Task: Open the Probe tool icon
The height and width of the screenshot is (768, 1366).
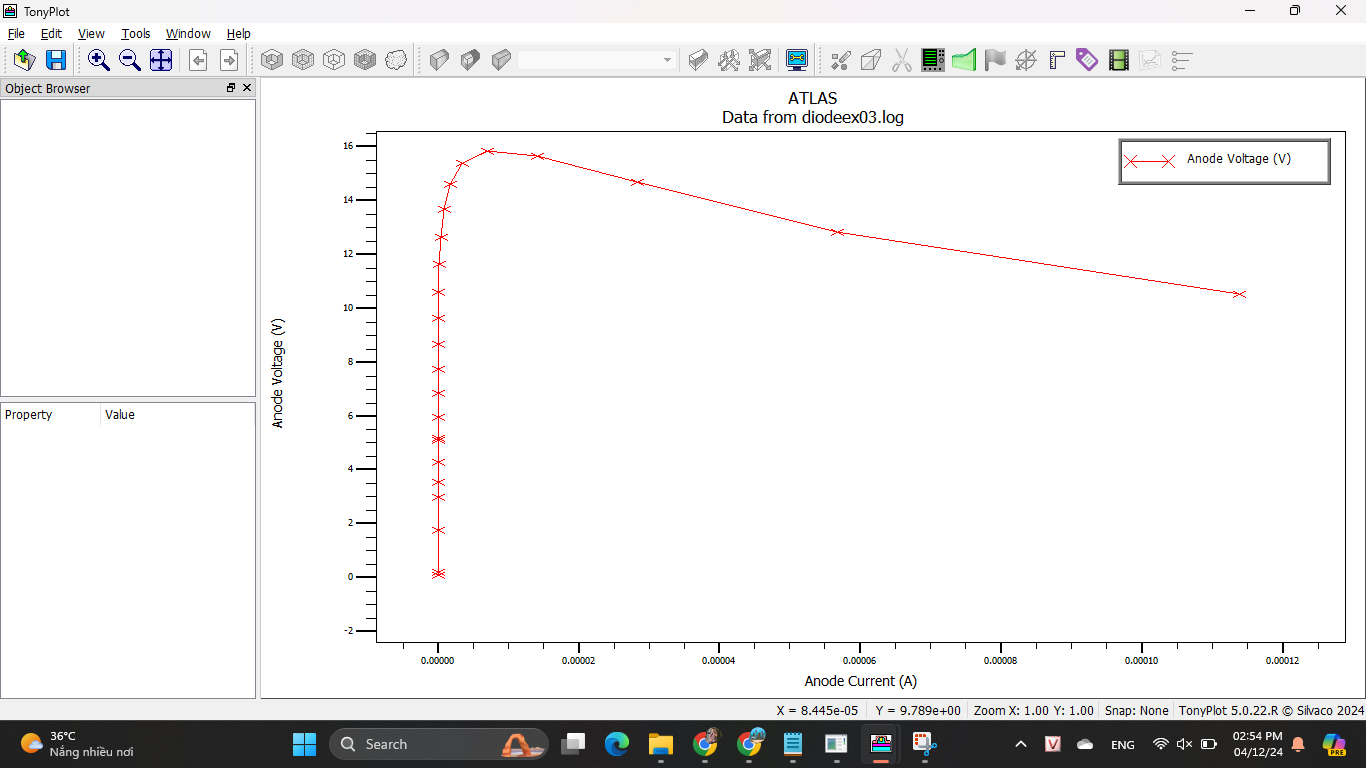Action: coord(933,60)
